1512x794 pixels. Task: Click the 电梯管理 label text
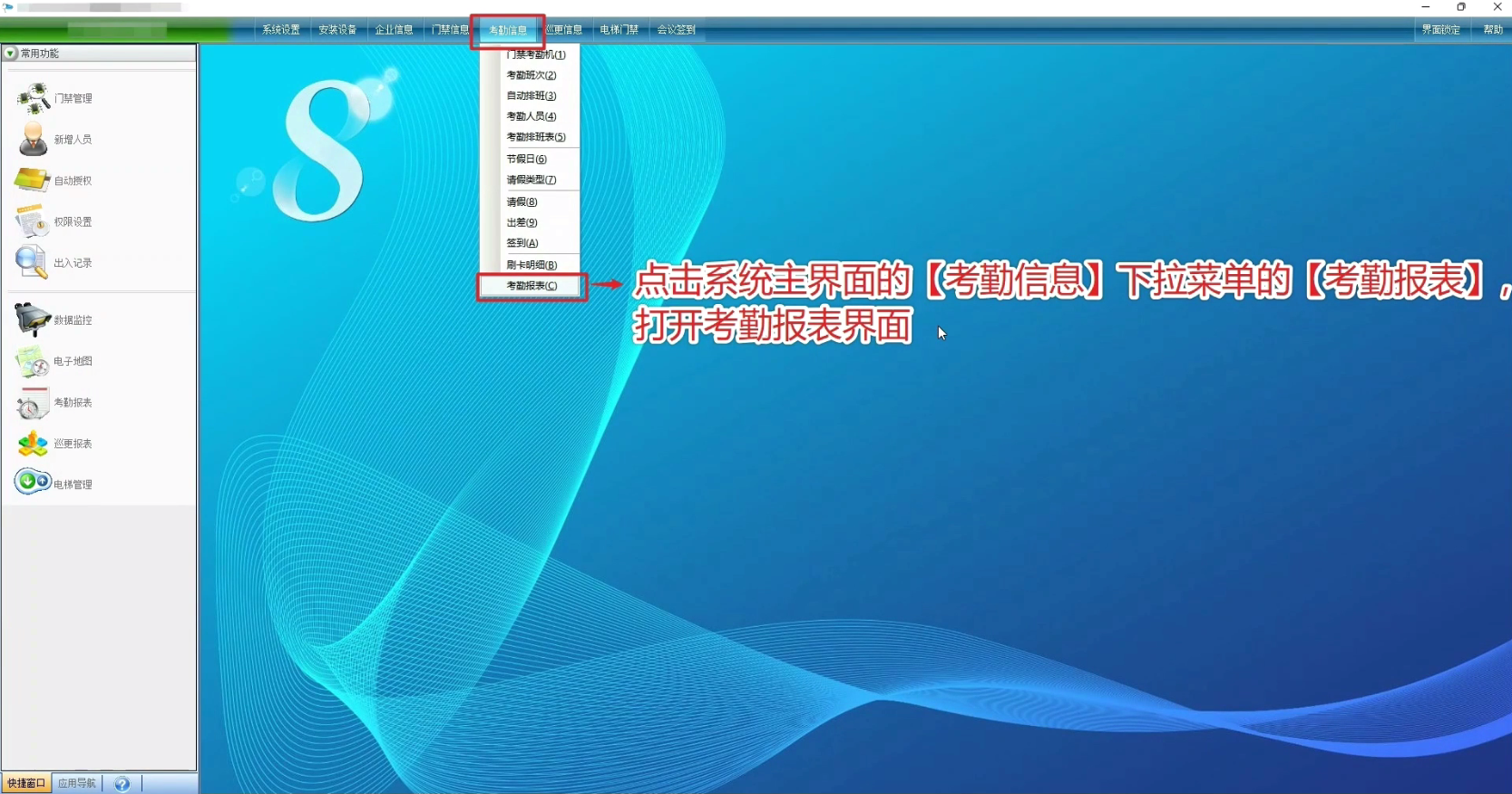click(73, 485)
